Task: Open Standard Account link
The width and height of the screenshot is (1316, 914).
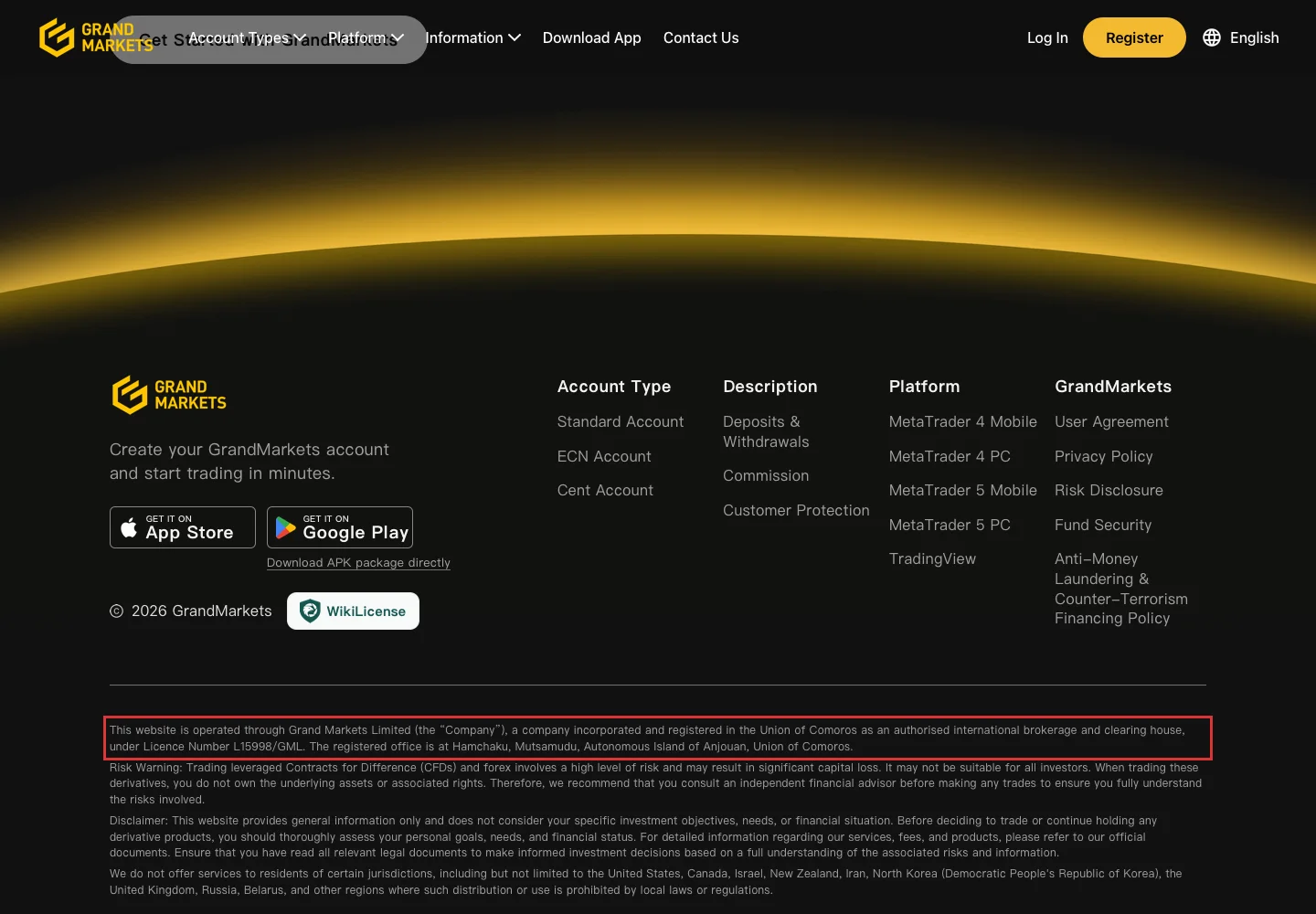Action: tap(621, 421)
